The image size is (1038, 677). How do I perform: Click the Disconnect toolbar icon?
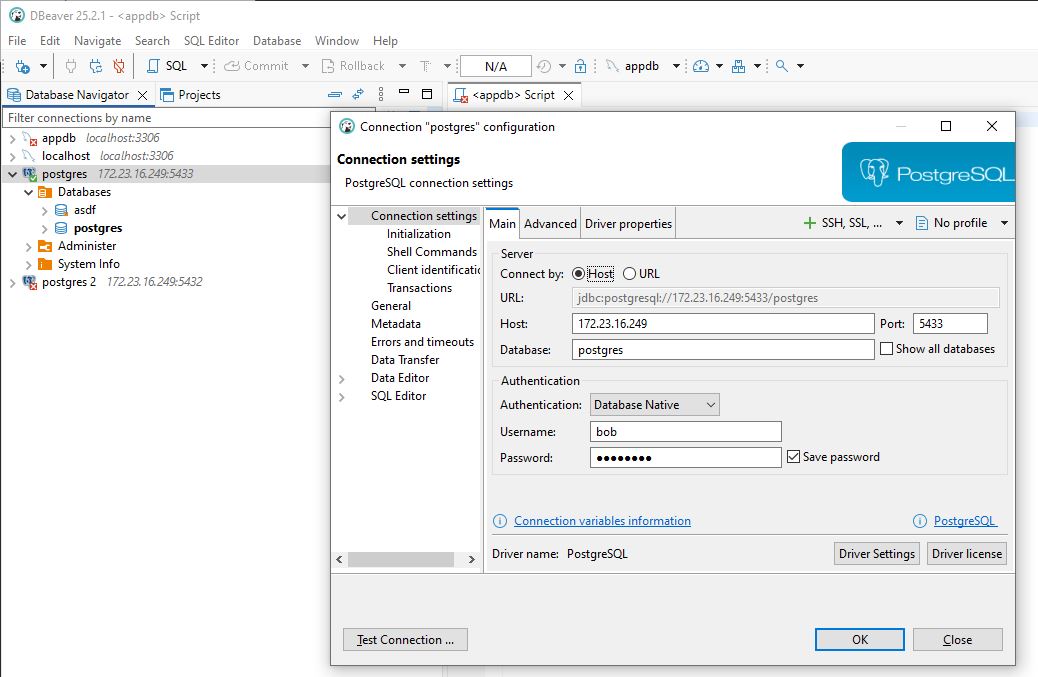(119, 66)
